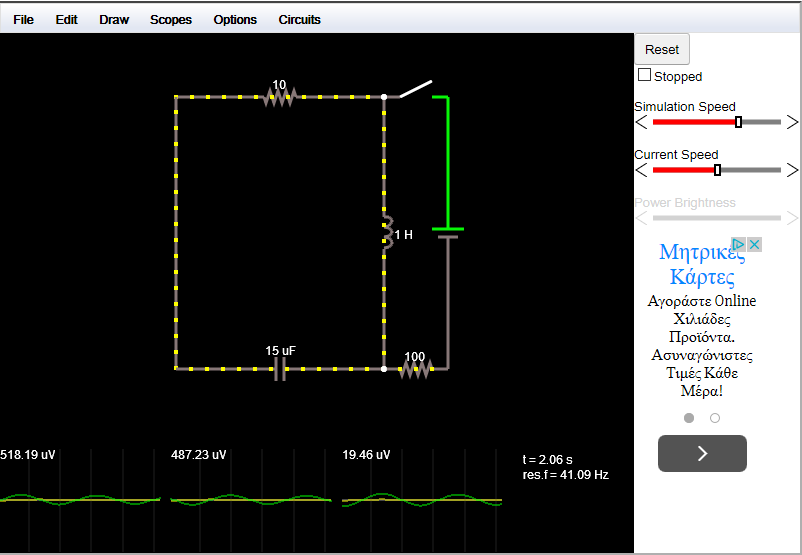The height and width of the screenshot is (555, 802).
Task: Open the Draw menu
Action: point(114,19)
